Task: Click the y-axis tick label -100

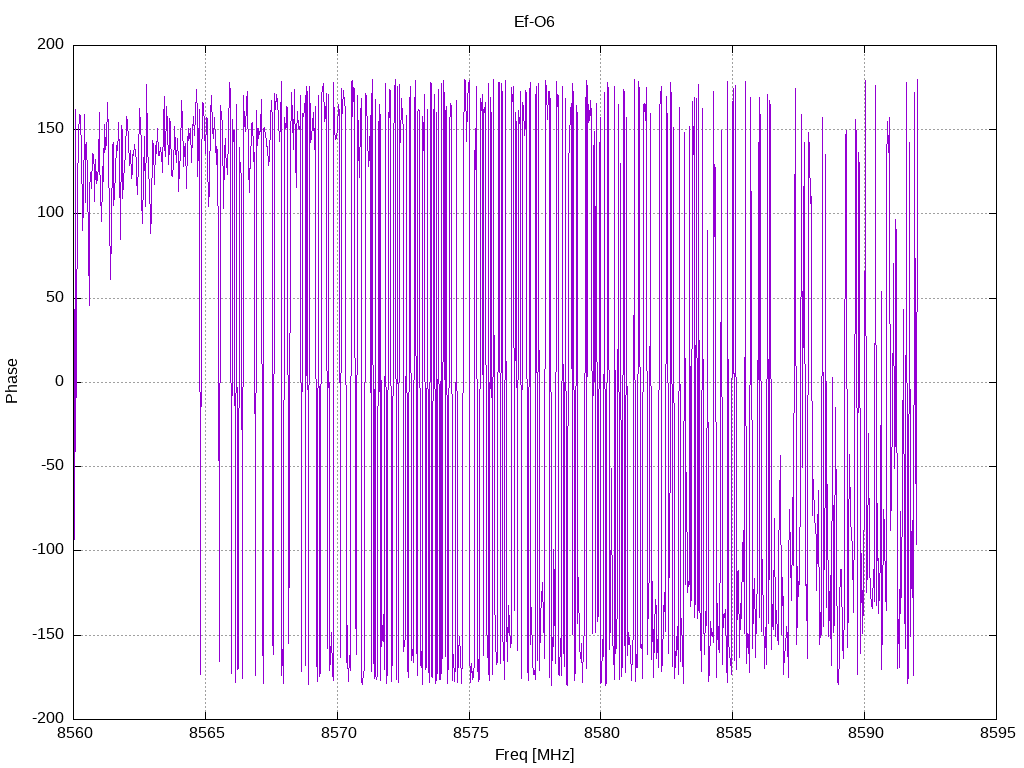Action: (x=48, y=550)
